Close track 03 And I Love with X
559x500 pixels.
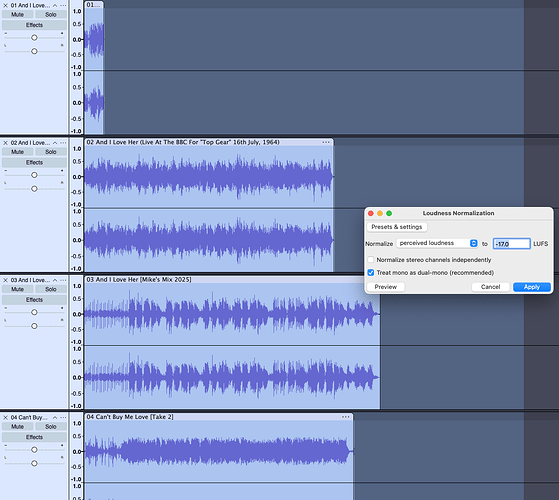pyautogui.click(x=5, y=280)
